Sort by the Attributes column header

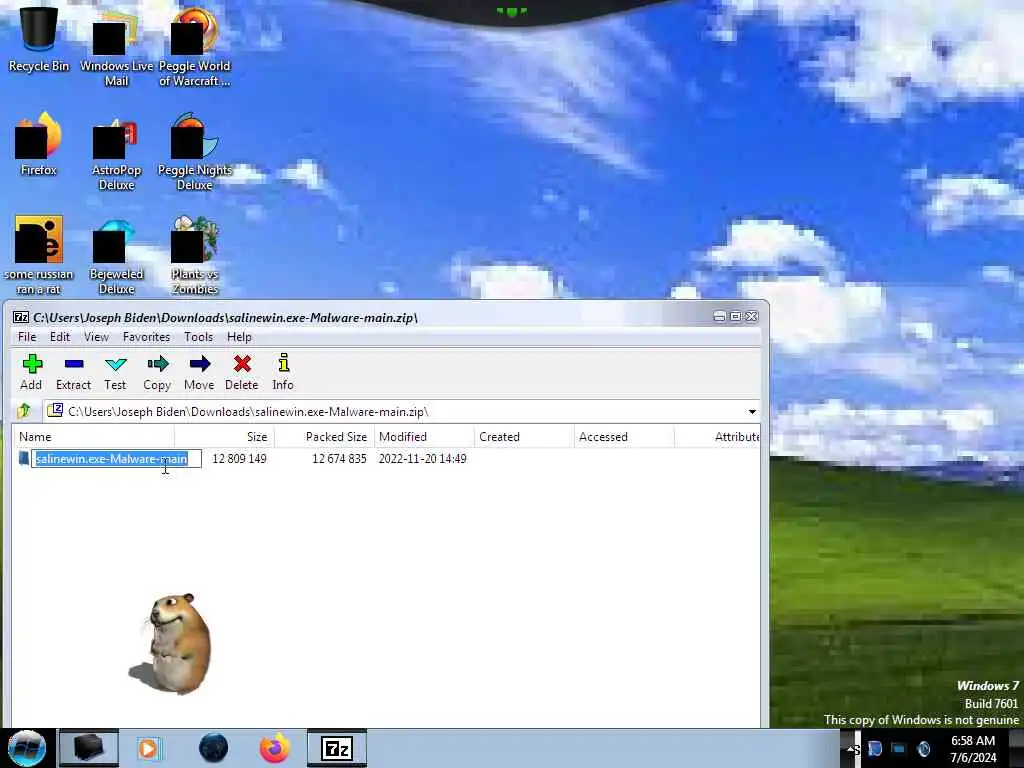[717, 437]
